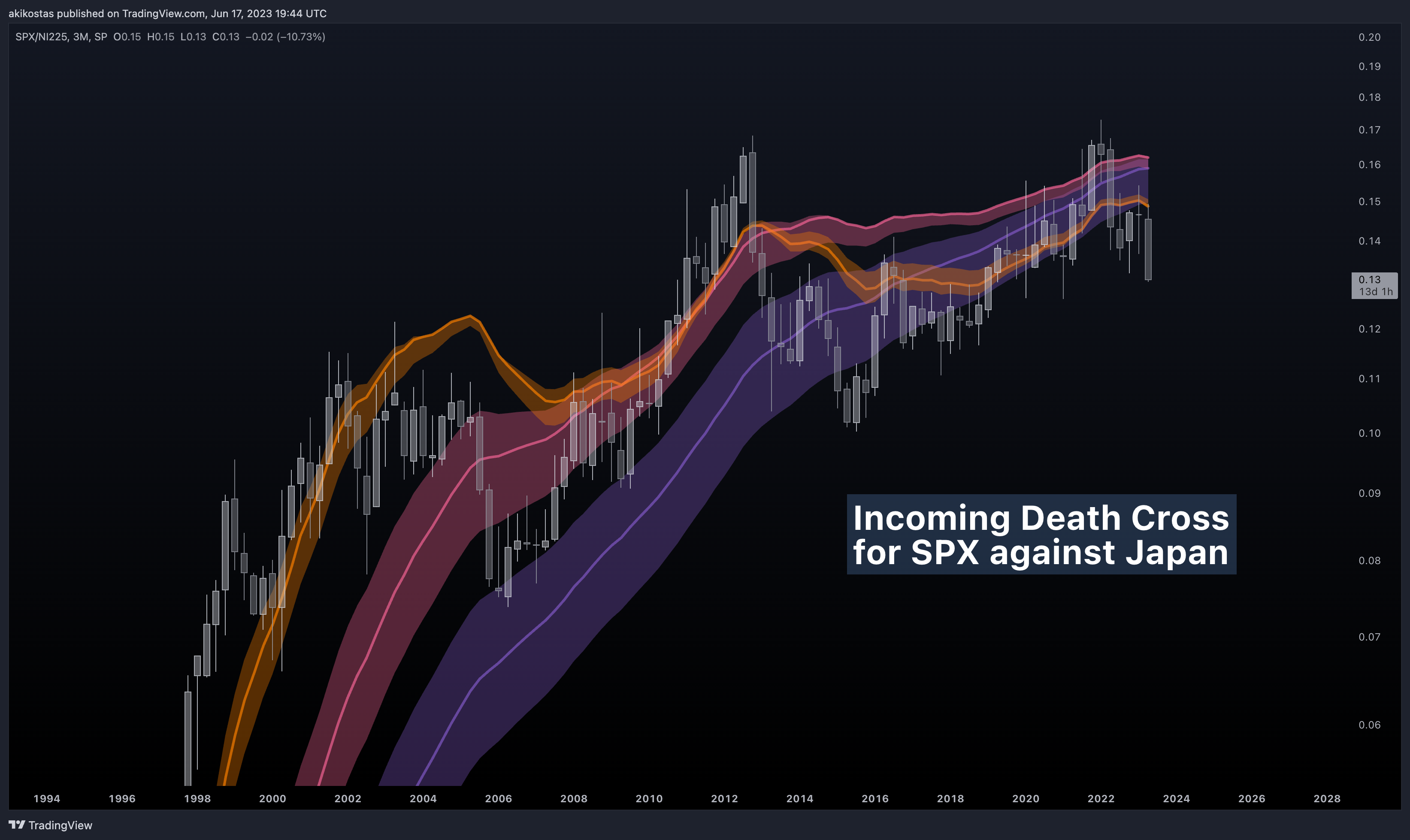Click the 0.17 price axis label

1369,130
